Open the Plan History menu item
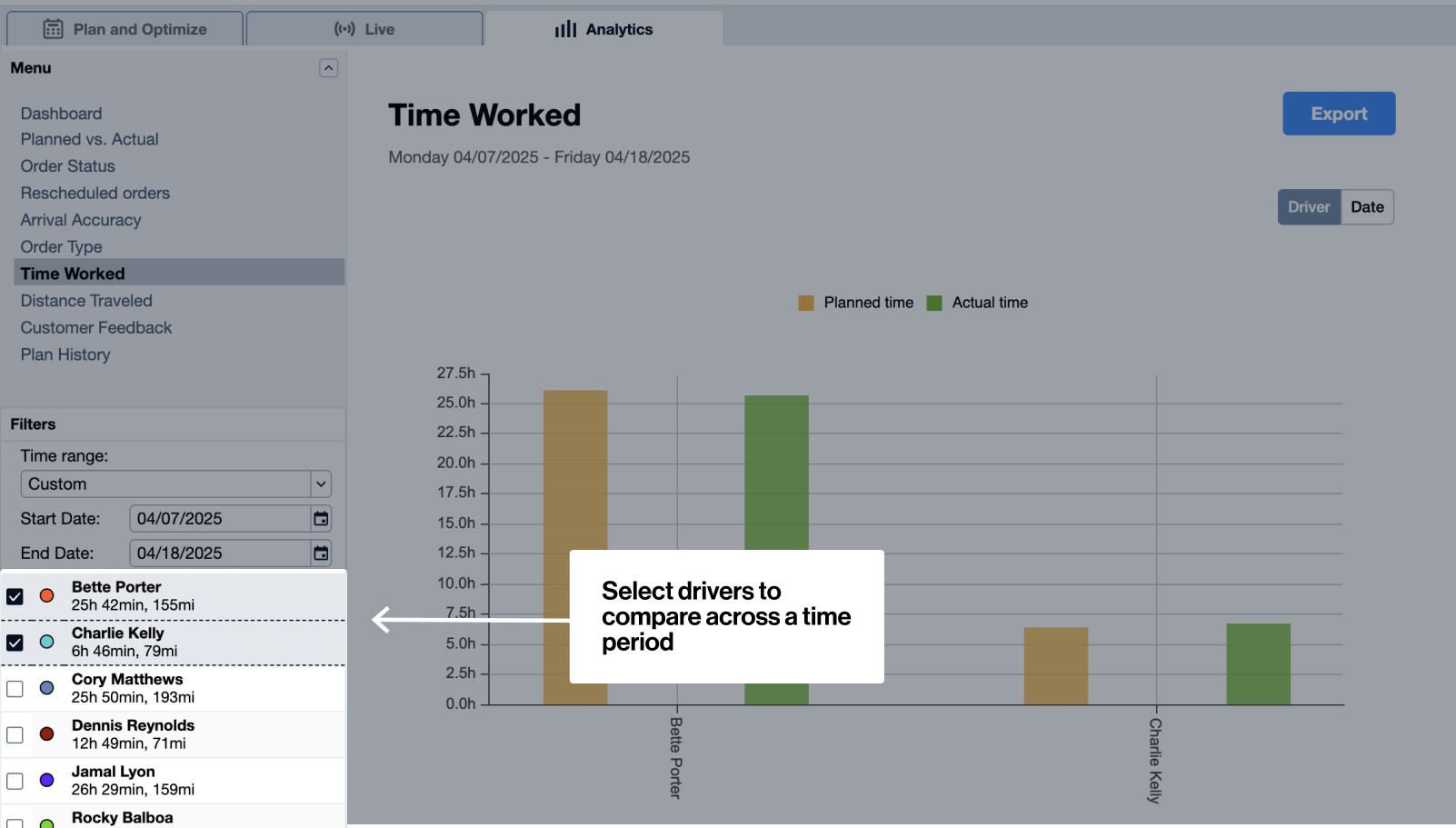 [x=65, y=354]
